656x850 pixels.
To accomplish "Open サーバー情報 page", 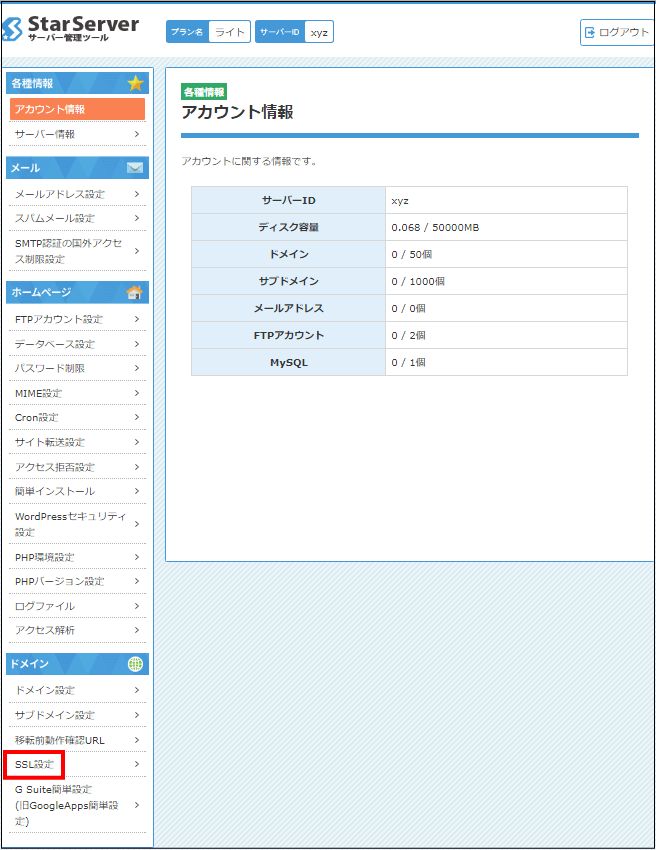I will [x=78, y=134].
